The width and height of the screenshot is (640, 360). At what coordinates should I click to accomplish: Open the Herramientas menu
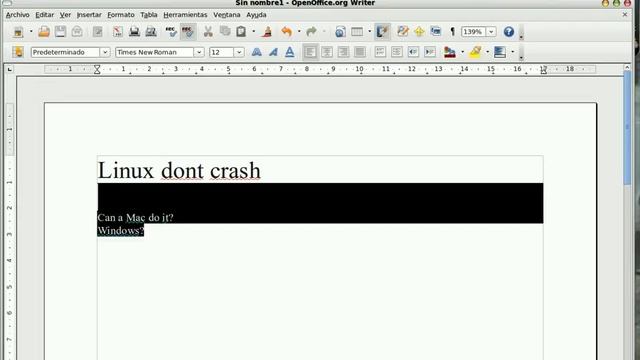pyautogui.click(x=185, y=15)
